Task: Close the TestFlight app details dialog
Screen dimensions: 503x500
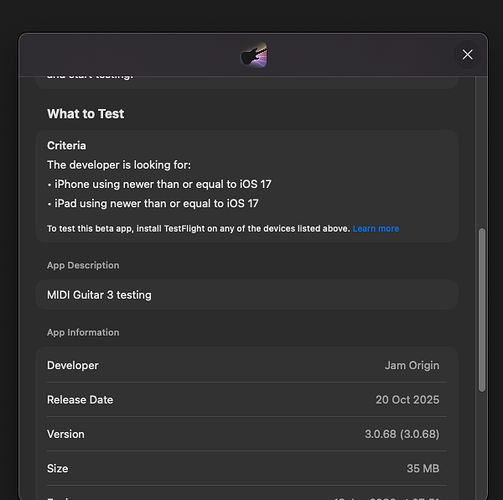Action: [x=467, y=54]
